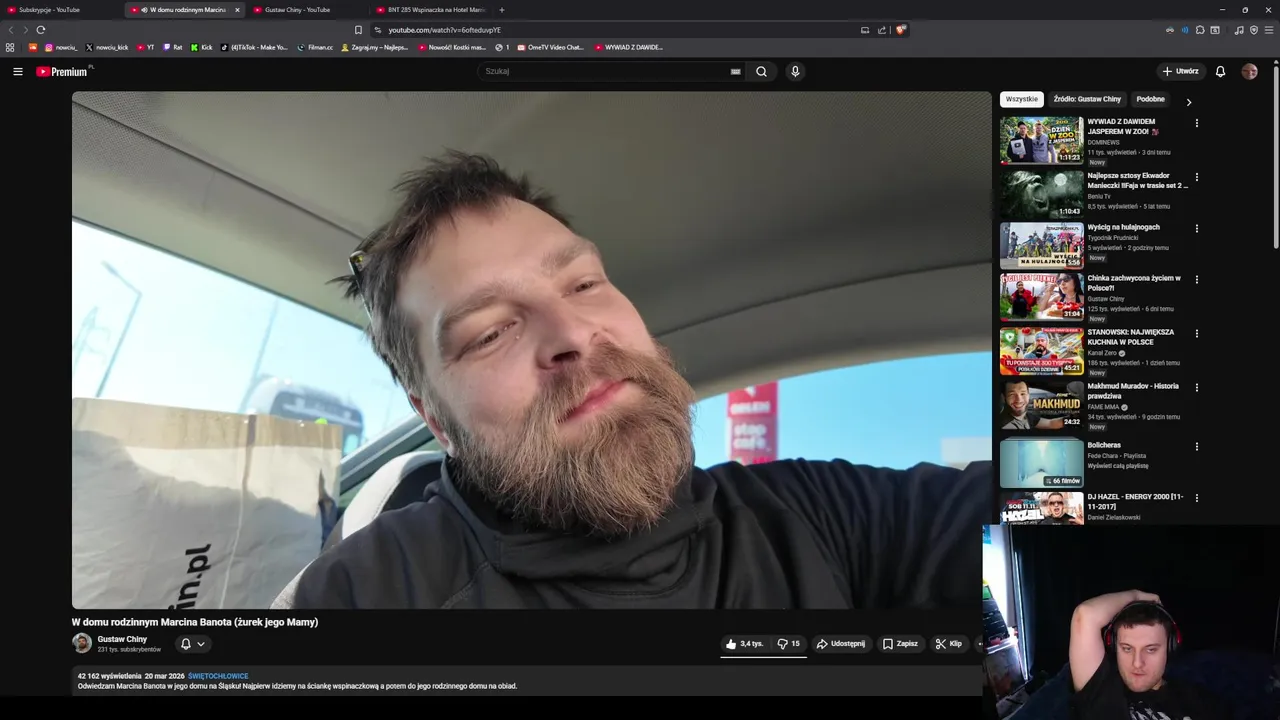Switch to 'BNT 285 Wspinaczka' browser tab

tap(430, 10)
